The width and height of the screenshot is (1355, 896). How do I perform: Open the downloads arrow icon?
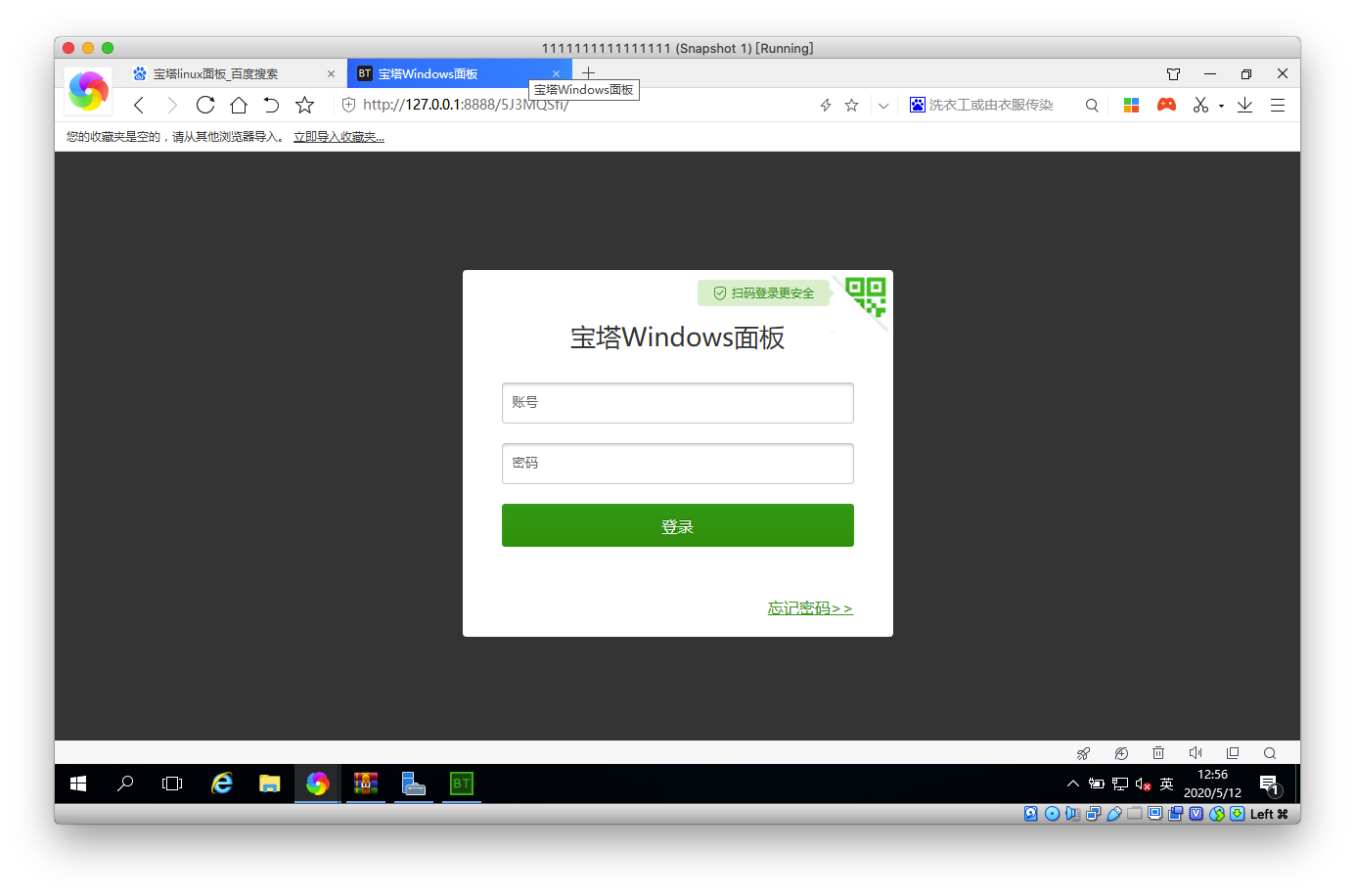click(1244, 105)
